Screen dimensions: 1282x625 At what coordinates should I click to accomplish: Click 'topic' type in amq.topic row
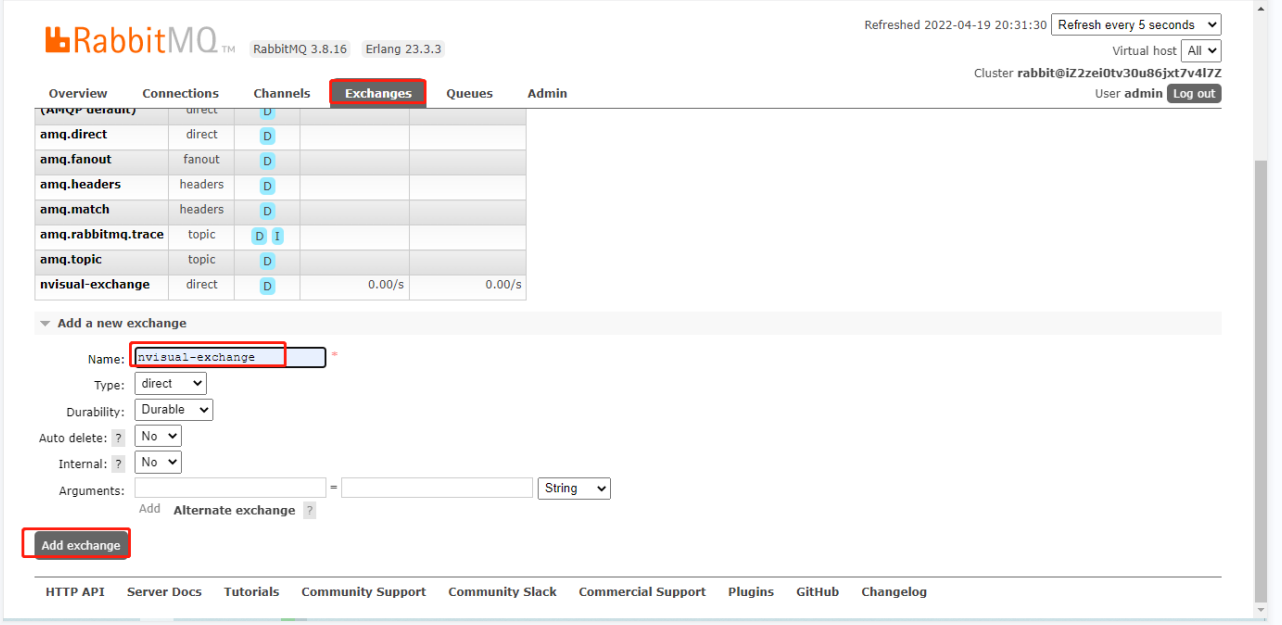coord(201,259)
